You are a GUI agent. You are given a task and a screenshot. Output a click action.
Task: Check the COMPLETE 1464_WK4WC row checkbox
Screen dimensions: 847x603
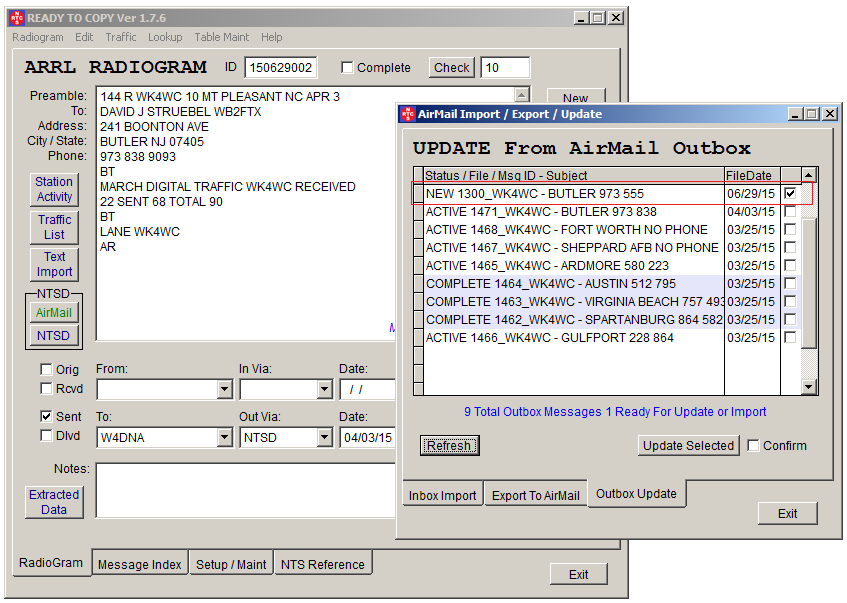pos(790,283)
